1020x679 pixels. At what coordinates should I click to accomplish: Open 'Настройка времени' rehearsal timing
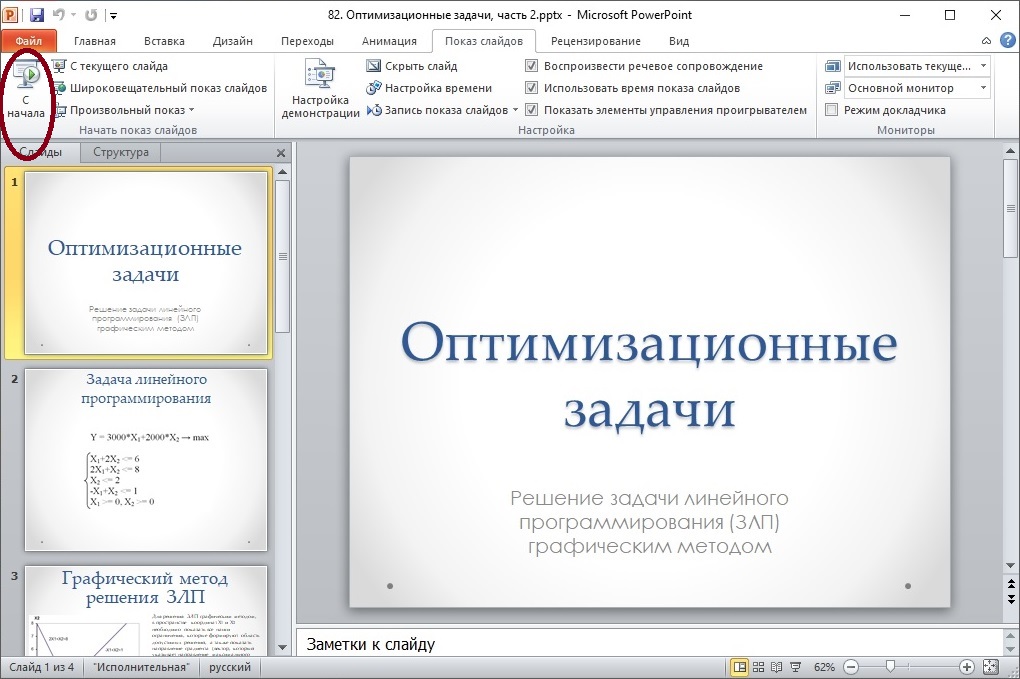click(374, 88)
